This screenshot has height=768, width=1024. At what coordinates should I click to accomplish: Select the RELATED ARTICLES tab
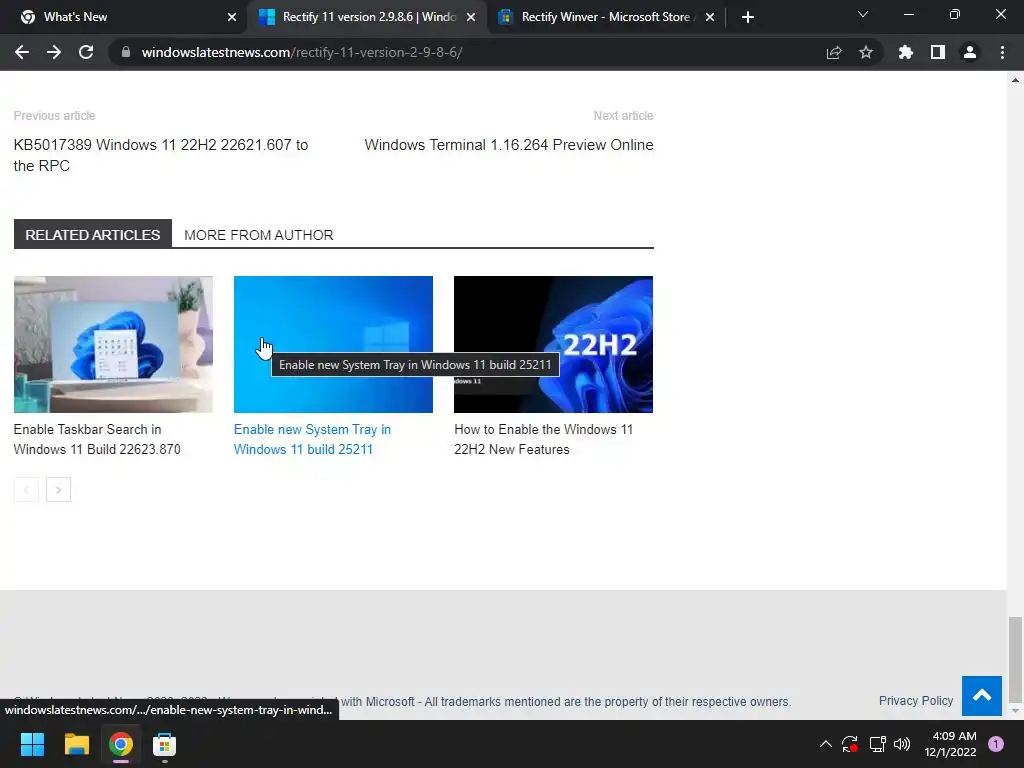(93, 234)
